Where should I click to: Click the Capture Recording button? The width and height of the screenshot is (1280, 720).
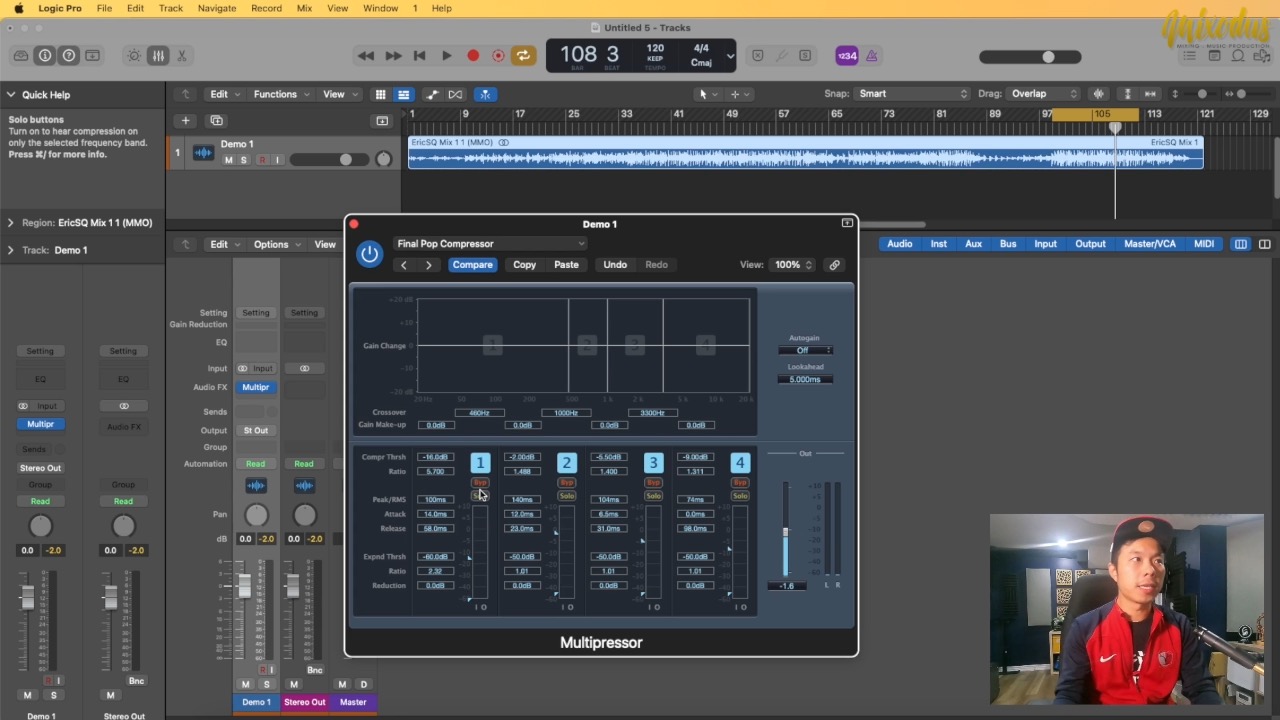pyautogui.click(x=498, y=56)
